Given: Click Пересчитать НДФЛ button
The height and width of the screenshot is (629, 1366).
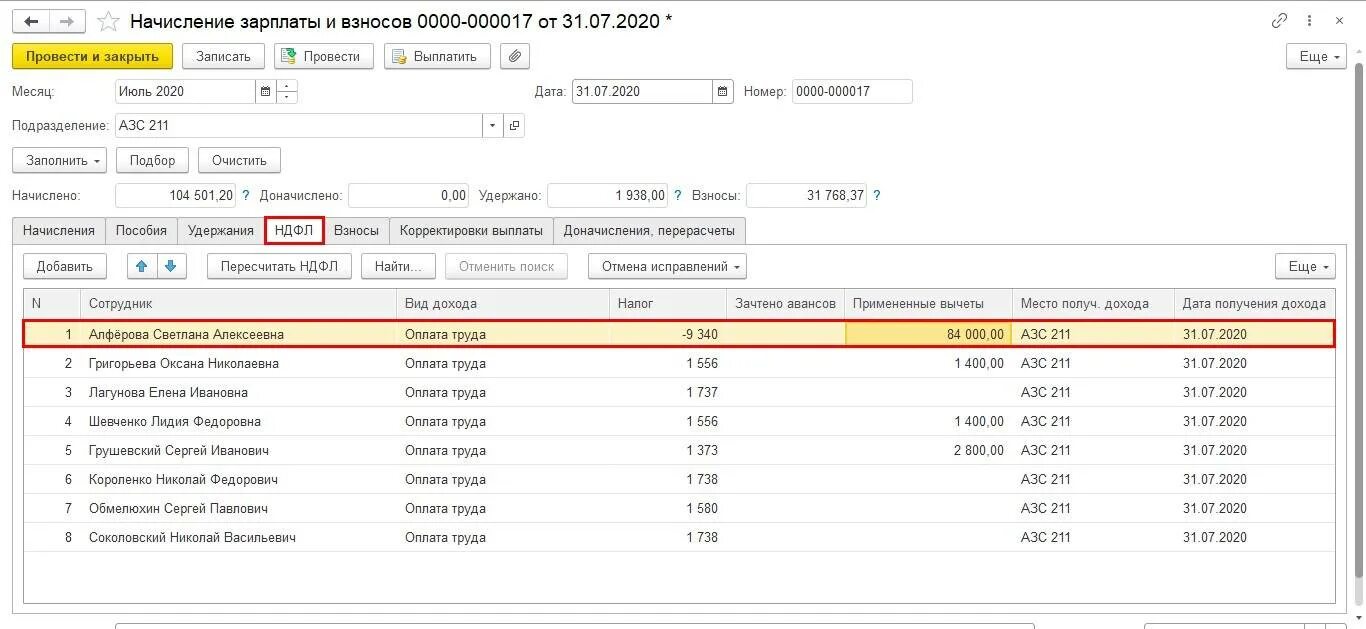Looking at the screenshot, I should pyautogui.click(x=279, y=266).
